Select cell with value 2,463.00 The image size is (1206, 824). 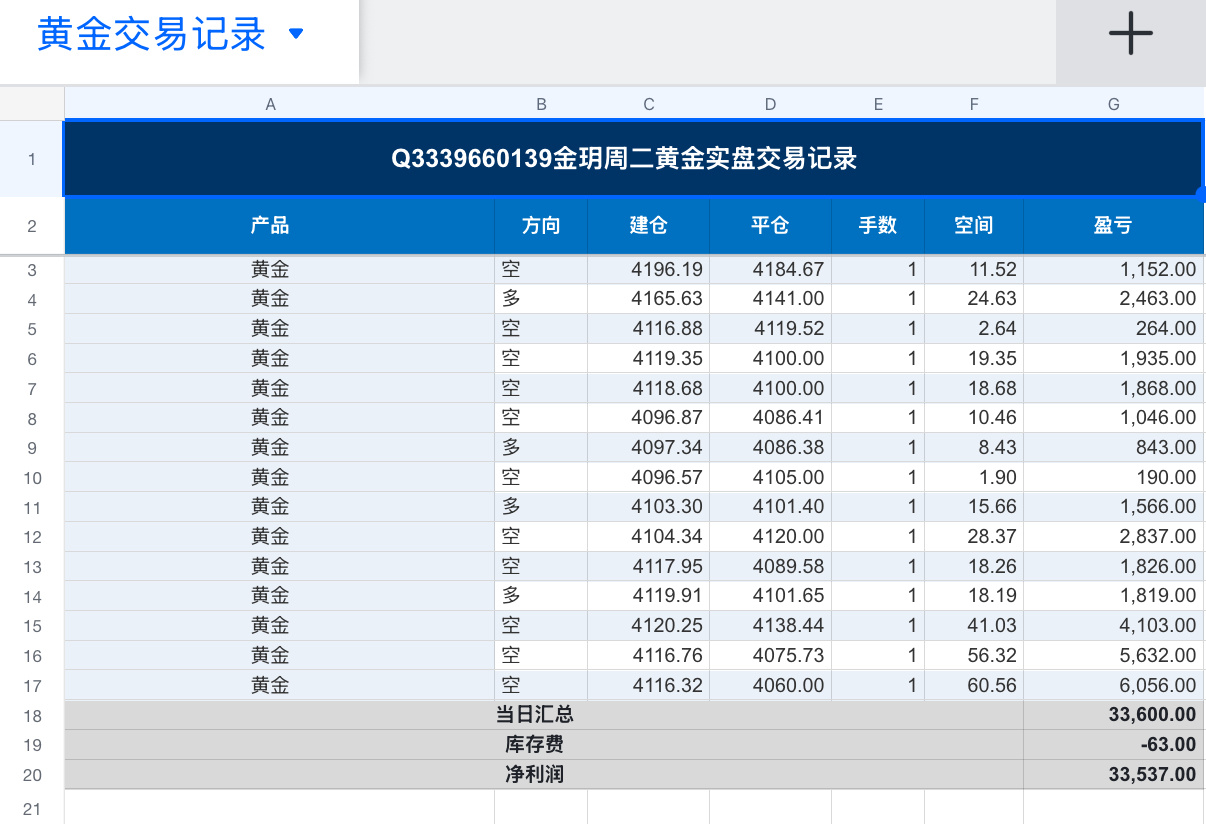pyautogui.click(x=1114, y=298)
